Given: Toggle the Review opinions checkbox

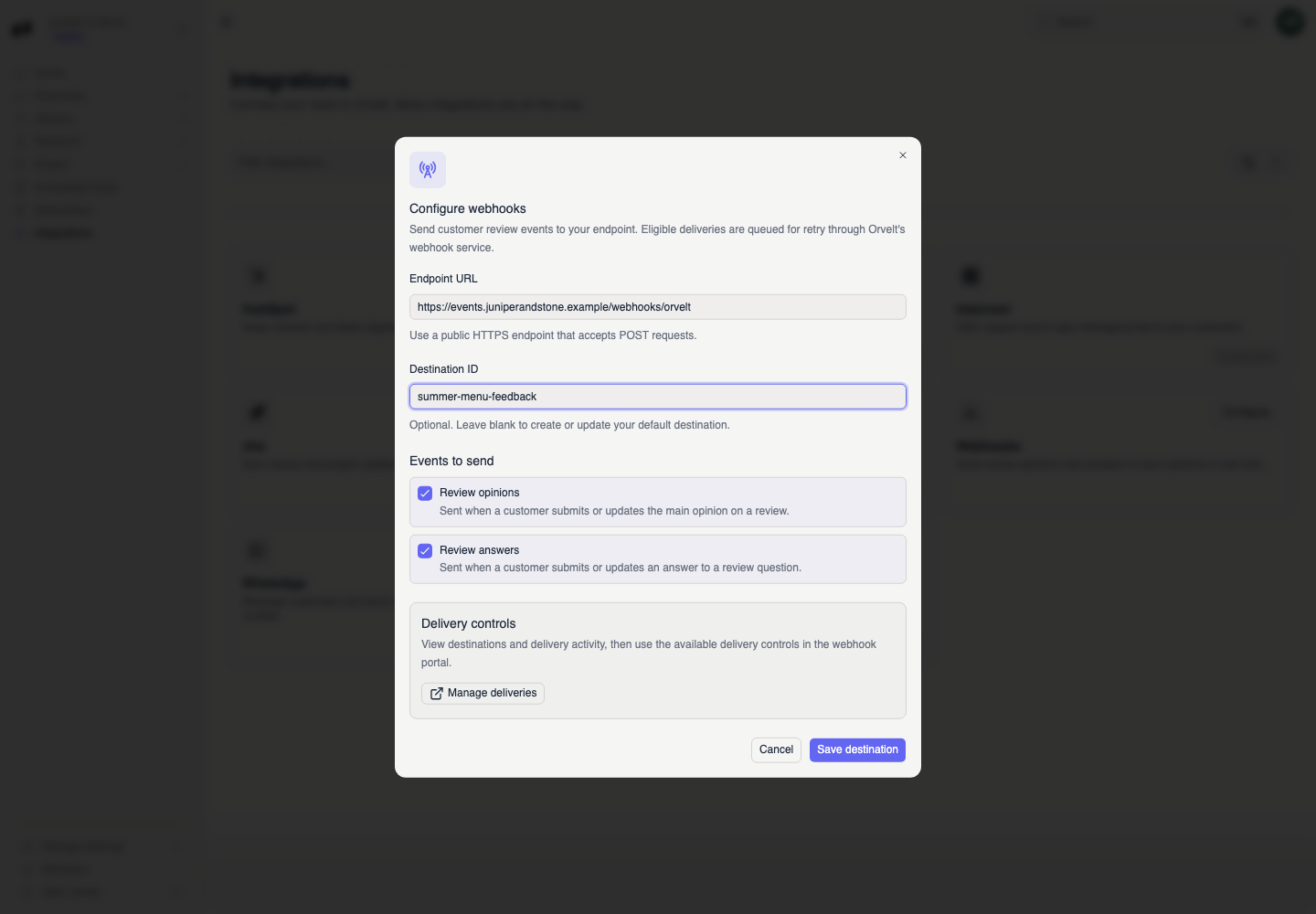Looking at the screenshot, I should coord(425,494).
